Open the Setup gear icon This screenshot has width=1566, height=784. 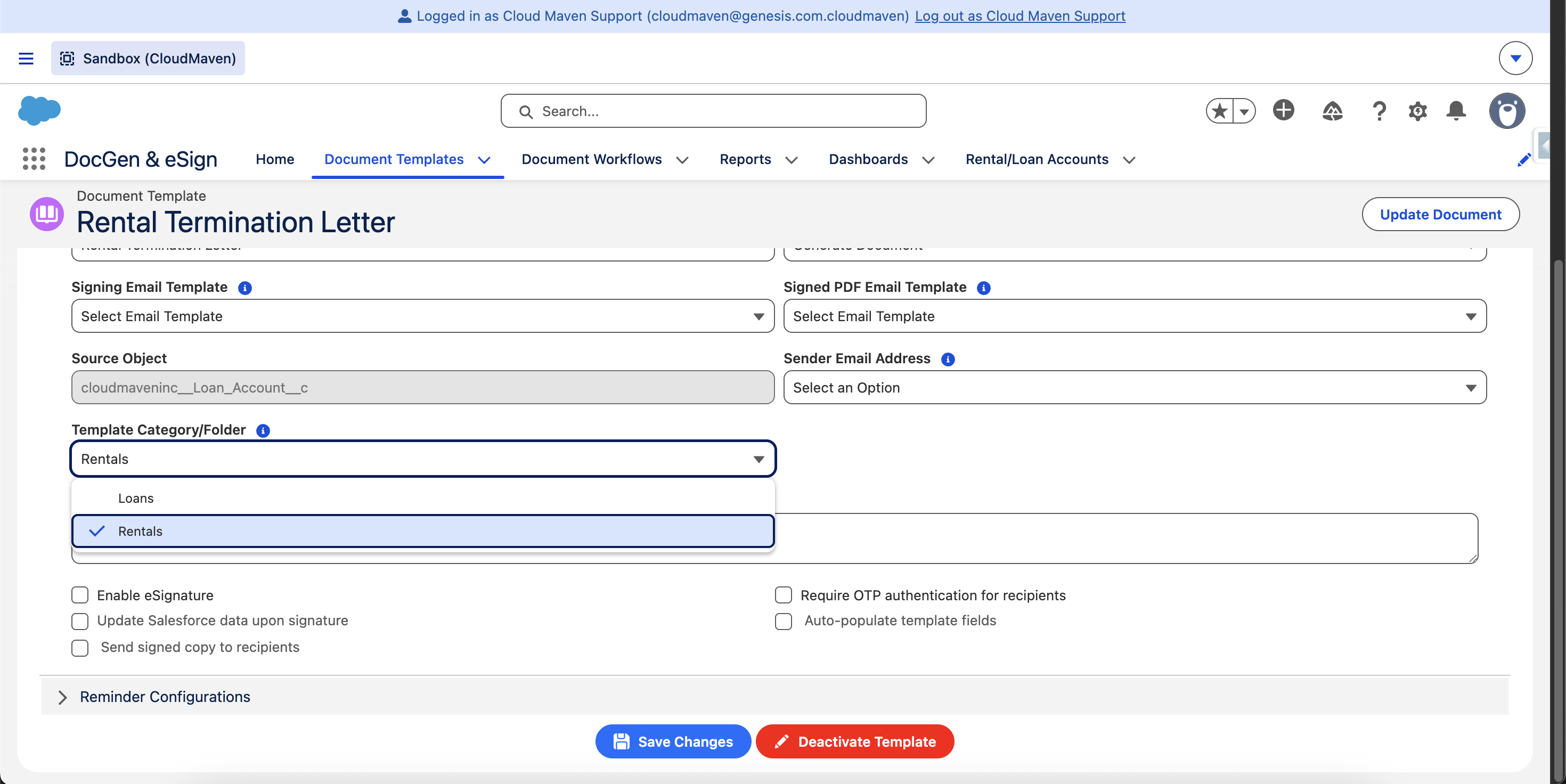[1418, 111]
